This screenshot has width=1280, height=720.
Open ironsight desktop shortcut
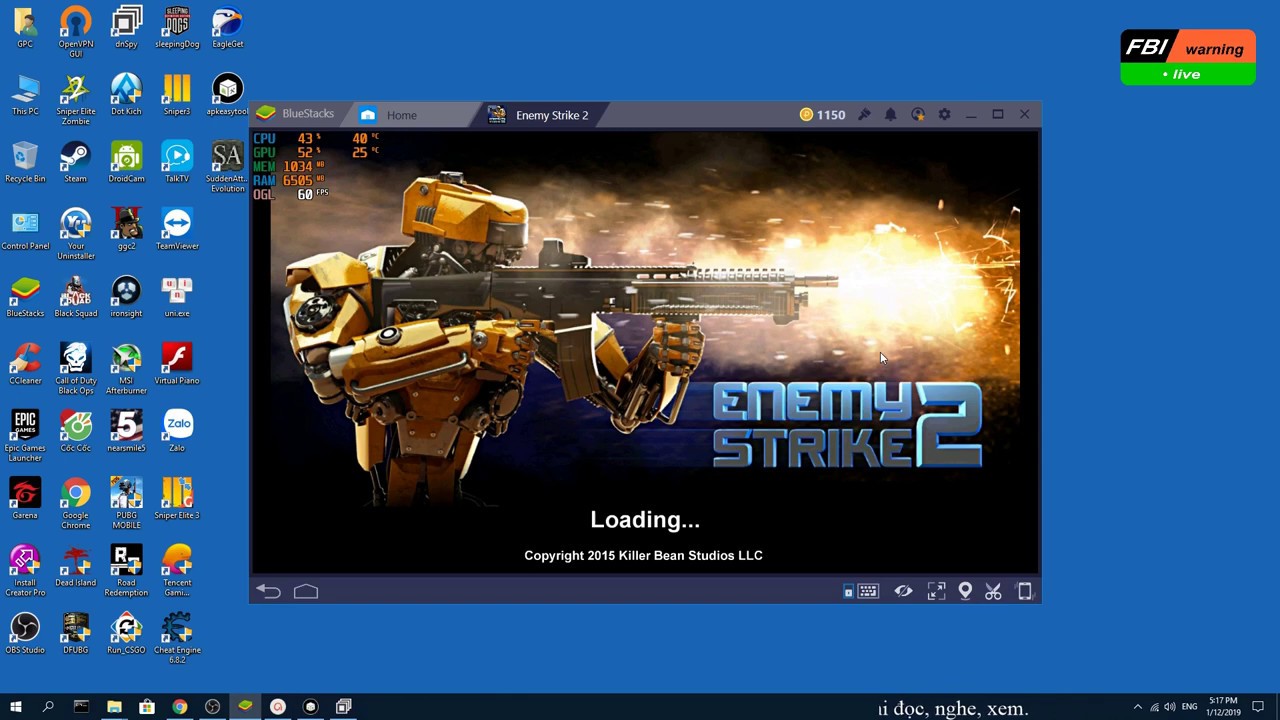(126, 297)
